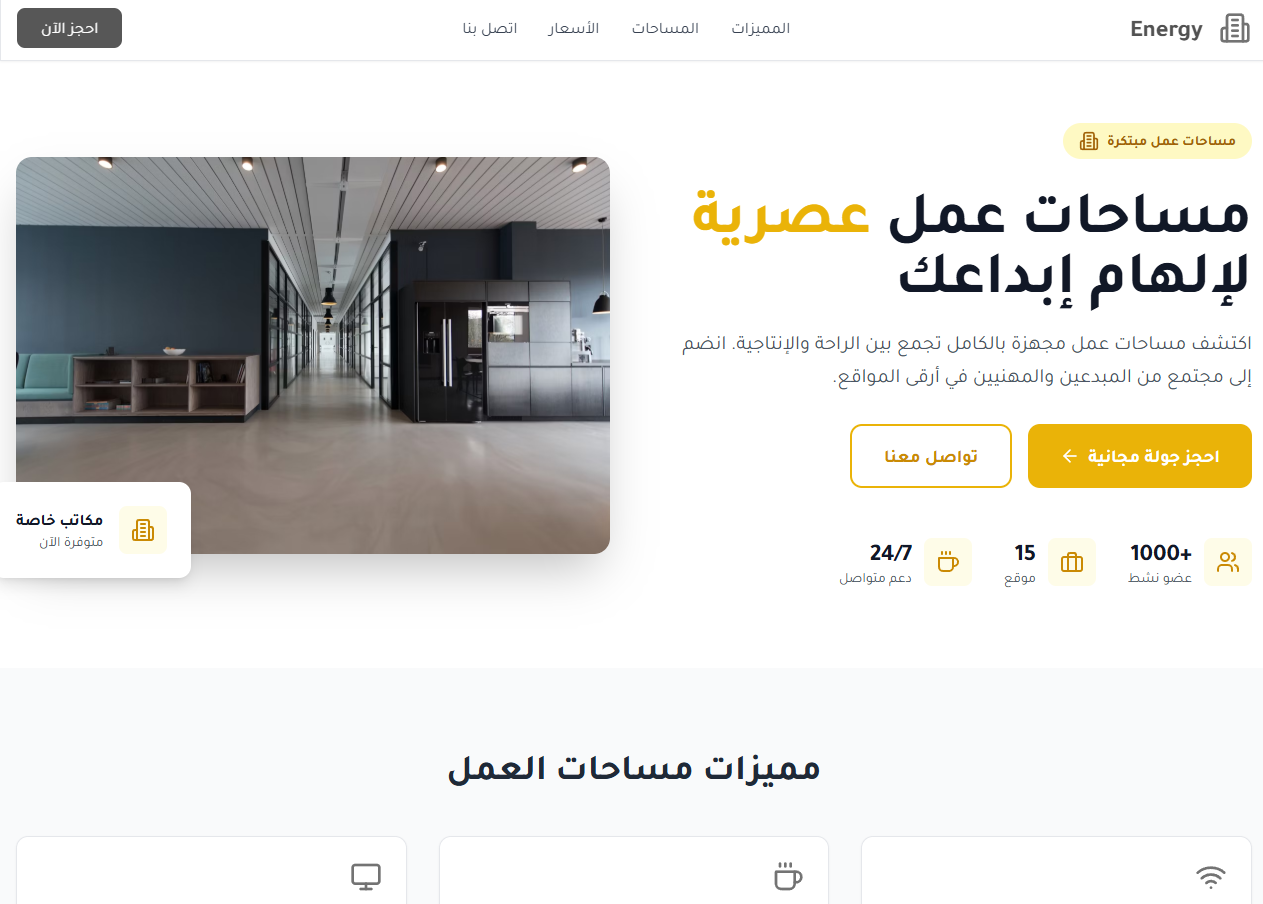This screenshot has height=904, width=1263.
Task: Click the تواصل معنا outlined button
Action: coord(931,456)
